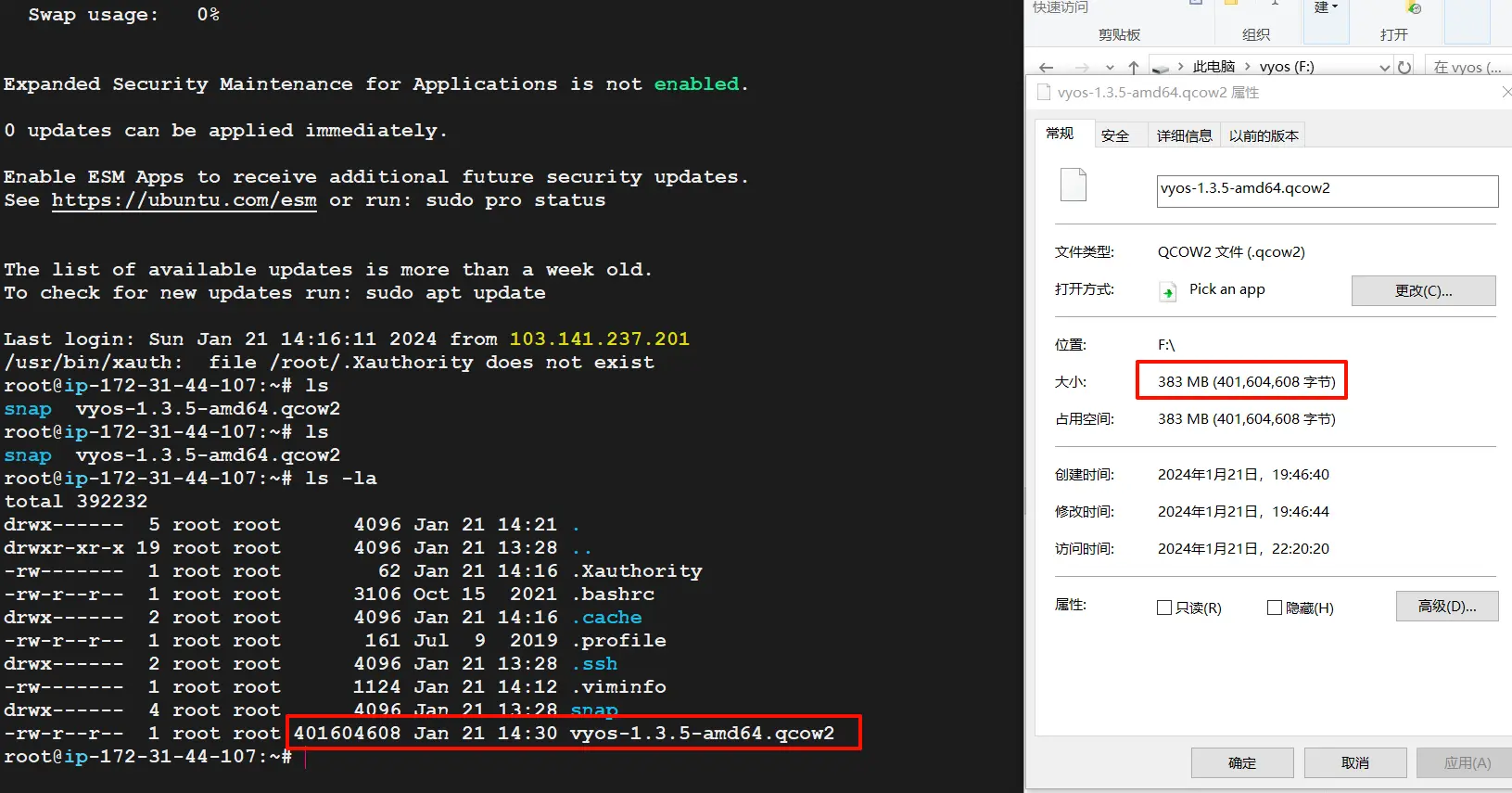This screenshot has height=793, width=1512.
Task: Click the drive icon in address bar
Action: (x=1160, y=68)
